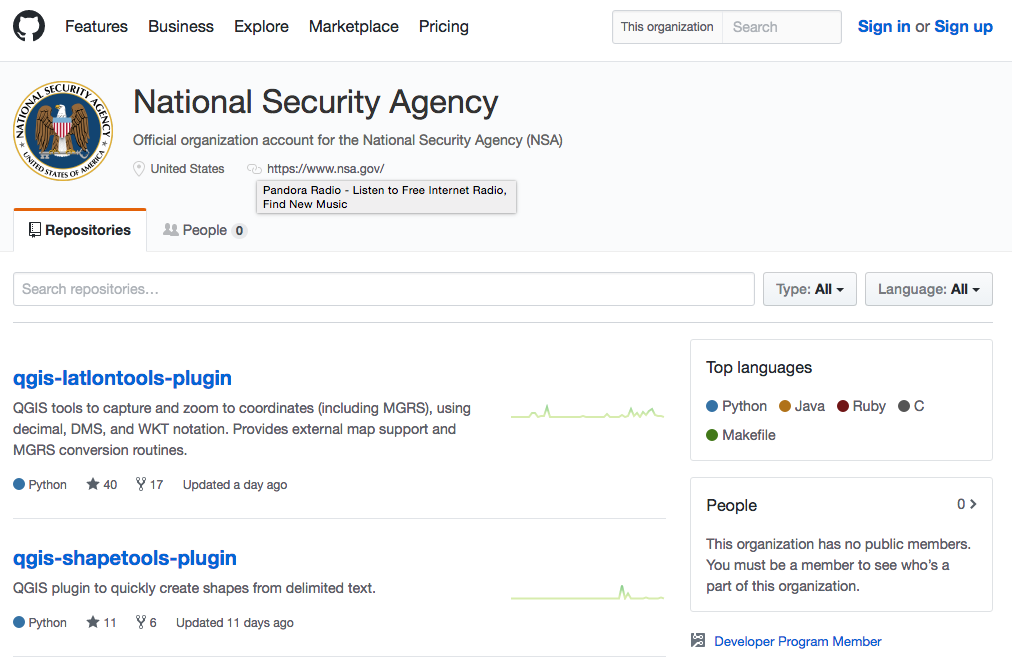
Task: Open the qgis-shapetools-plugin repository
Action: pyautogui.click(x=125, y=558)
